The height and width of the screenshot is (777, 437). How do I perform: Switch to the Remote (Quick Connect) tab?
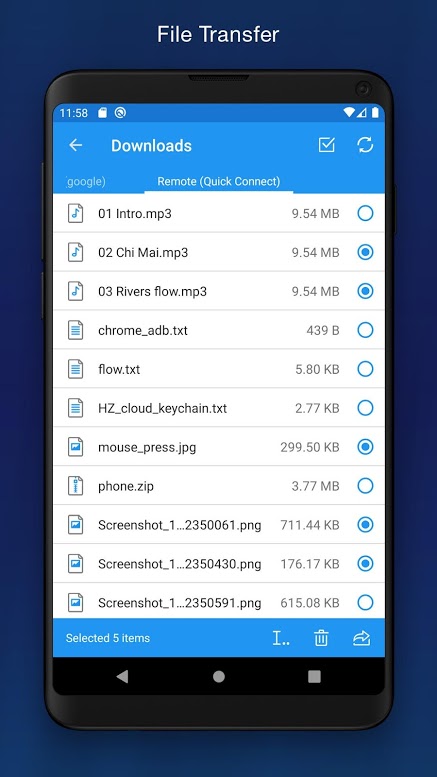218,181
